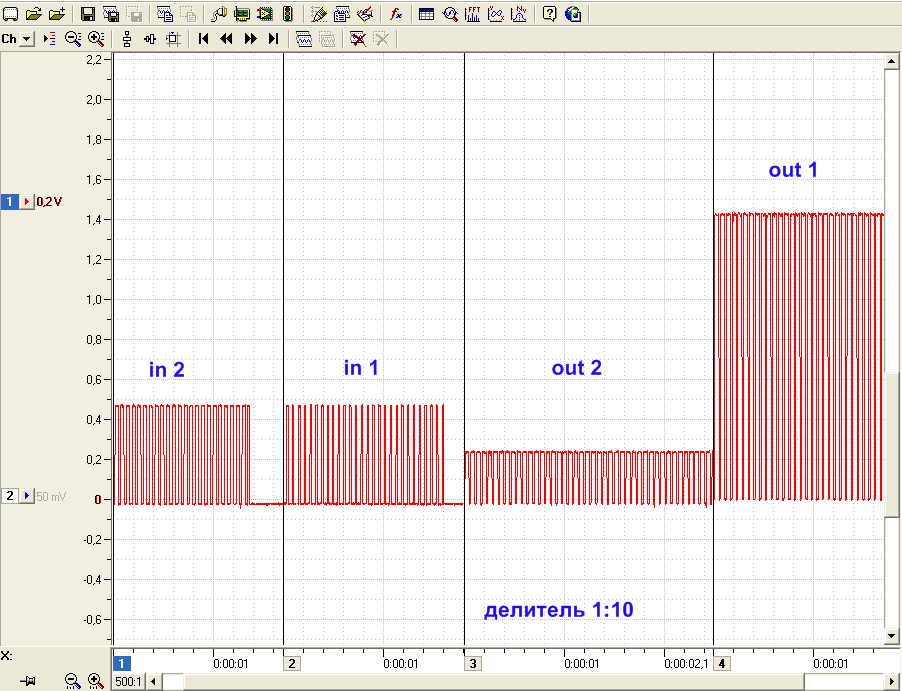This screenshot has width=902, height=691.
Task: Click the globe web icon
Action: pos(573,14)
